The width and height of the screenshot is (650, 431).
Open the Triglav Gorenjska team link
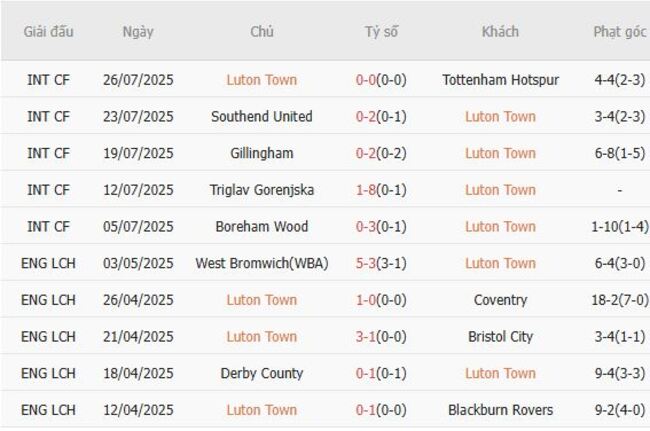coord(261,190)
